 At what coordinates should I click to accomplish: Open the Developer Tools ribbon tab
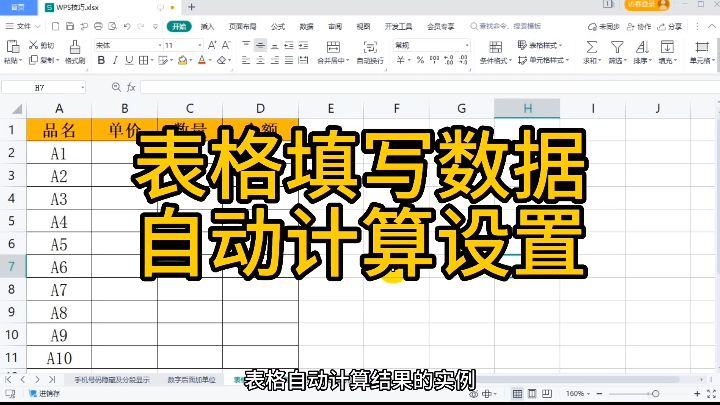tap(398, 26)
